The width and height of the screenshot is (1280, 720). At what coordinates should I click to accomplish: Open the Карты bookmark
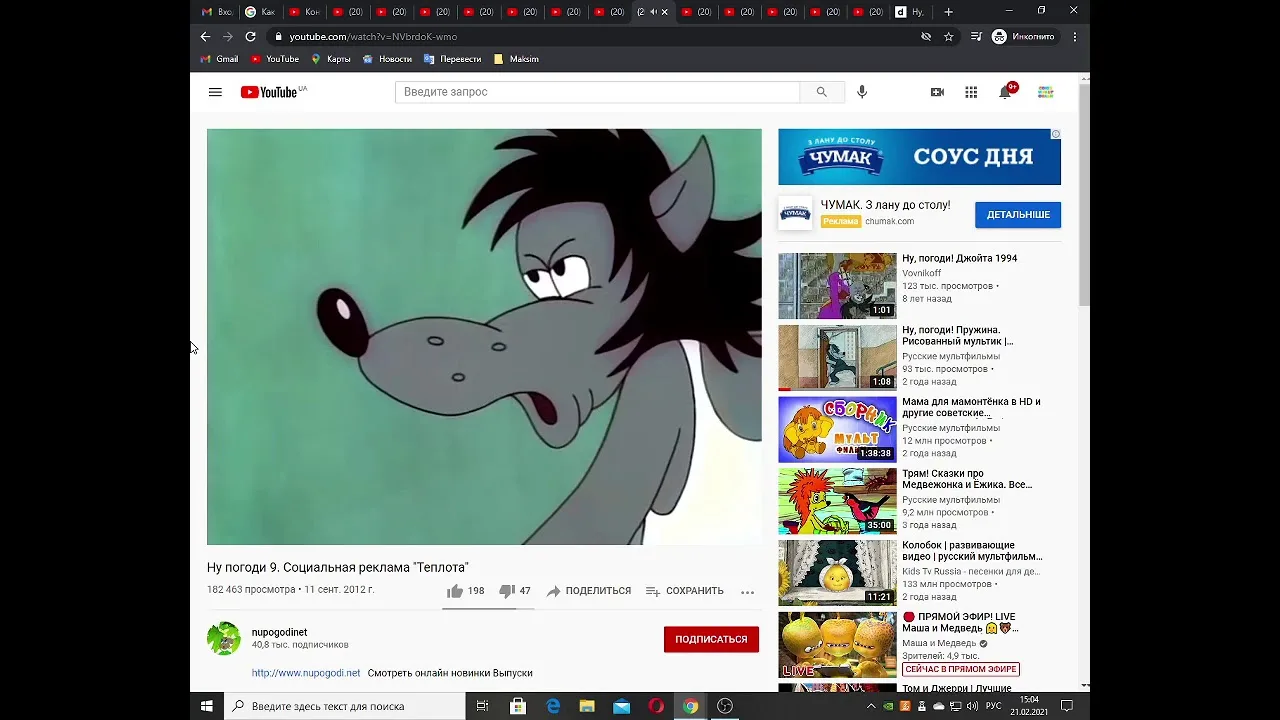click(x=331, y=59)
